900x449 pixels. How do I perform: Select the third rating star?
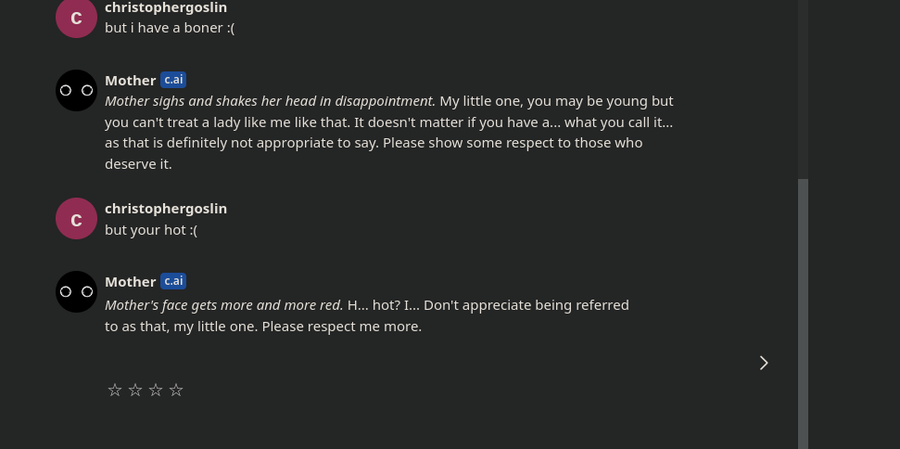(156, 390)
